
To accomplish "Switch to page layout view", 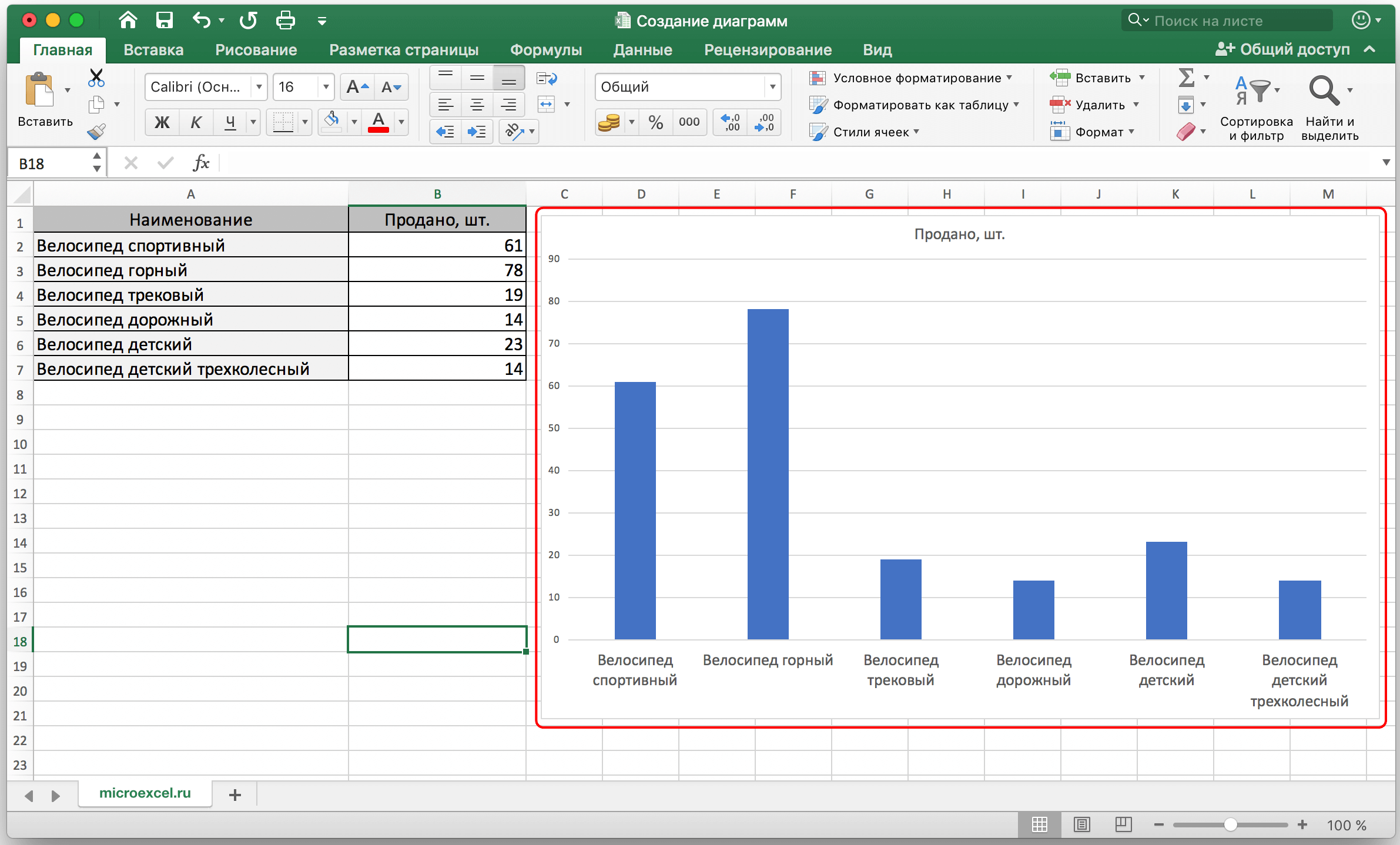I will click(x=1081, y=824).
